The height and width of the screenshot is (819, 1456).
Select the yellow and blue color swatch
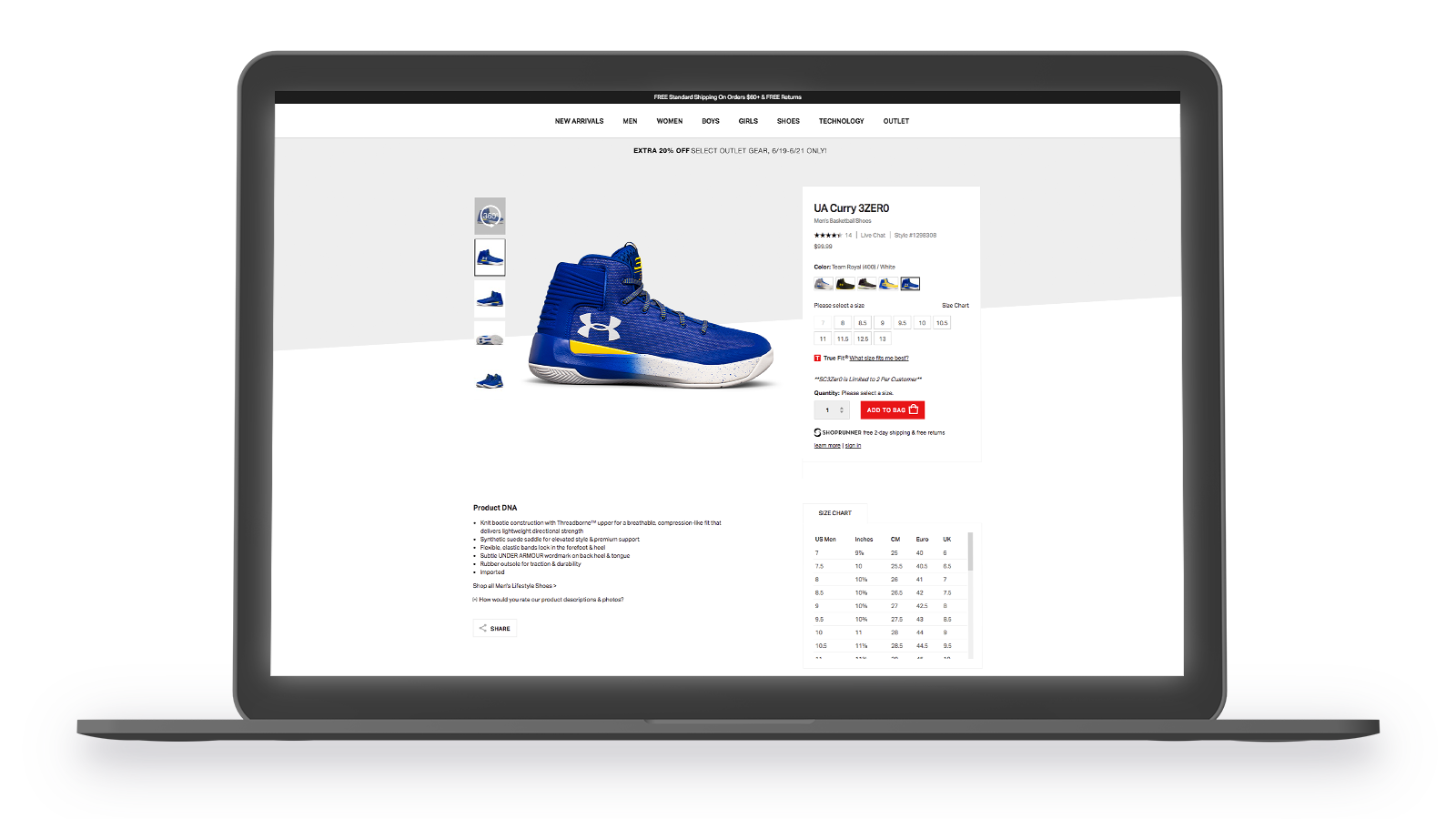[888, 284]
